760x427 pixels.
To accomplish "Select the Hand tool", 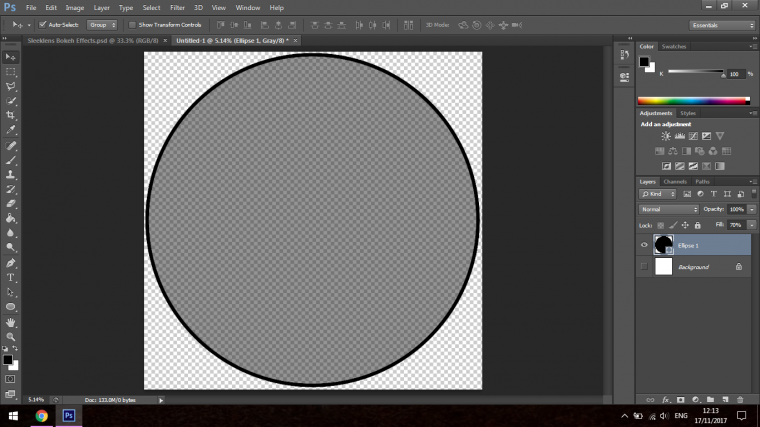I will (x=11, y=322).
